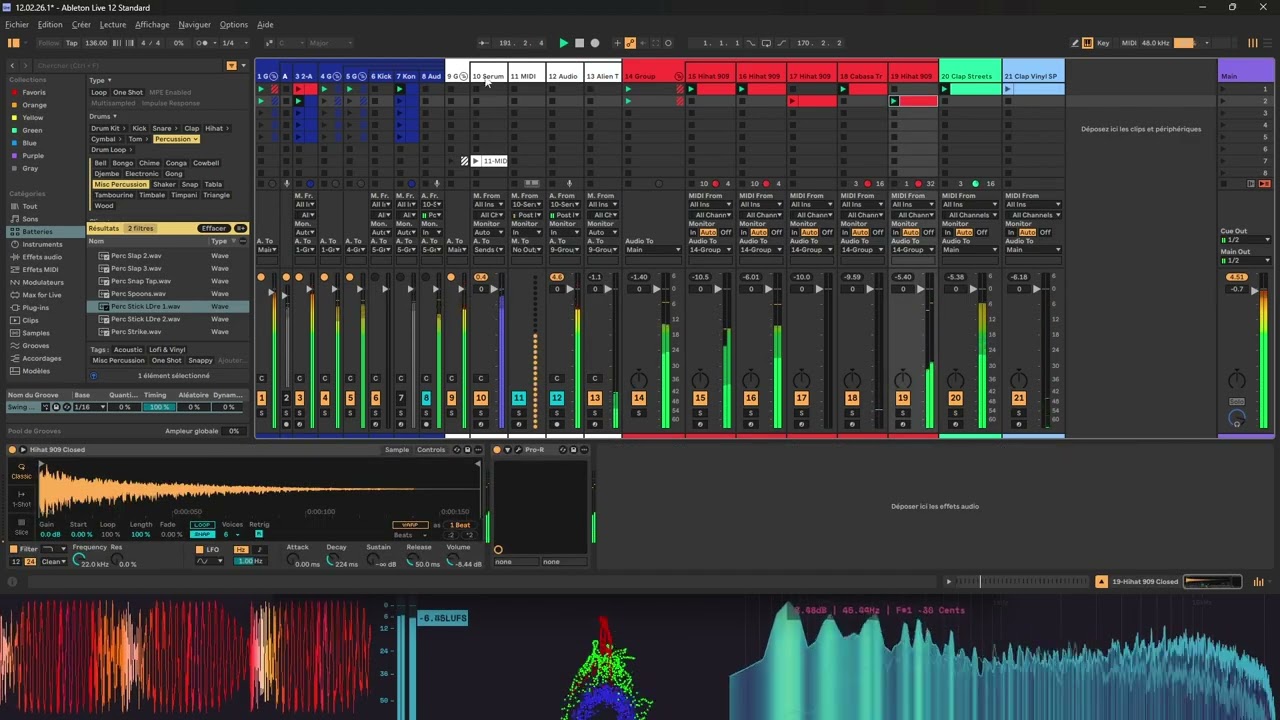Switch to Simpler Controls tab
1280x720 pixels.
pyautogui.click(x=431, y=450)
